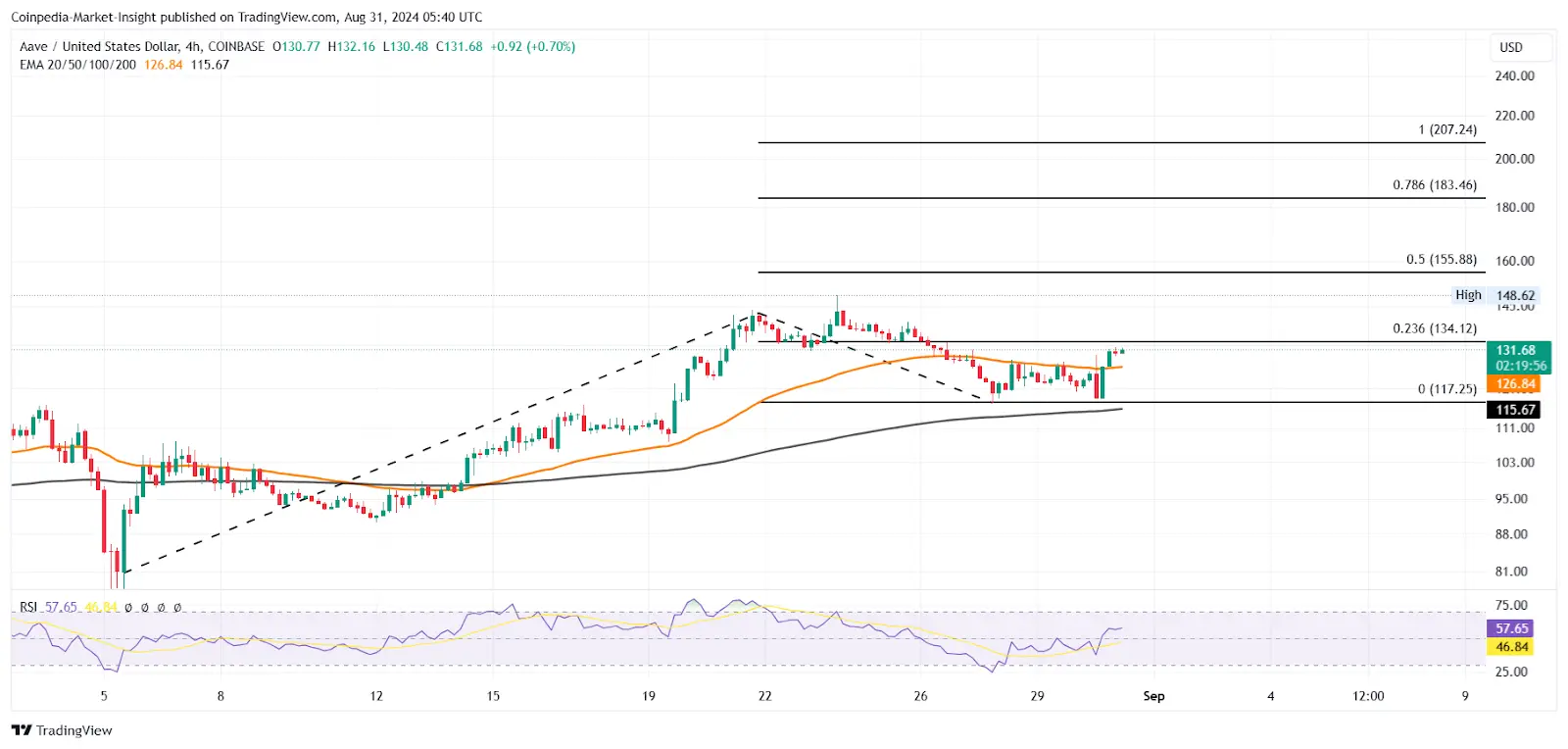The height and width of the screenshot is (749, 1568).
Task: Click the 75.00 RSI scale label
Action: click(1512, 605)
